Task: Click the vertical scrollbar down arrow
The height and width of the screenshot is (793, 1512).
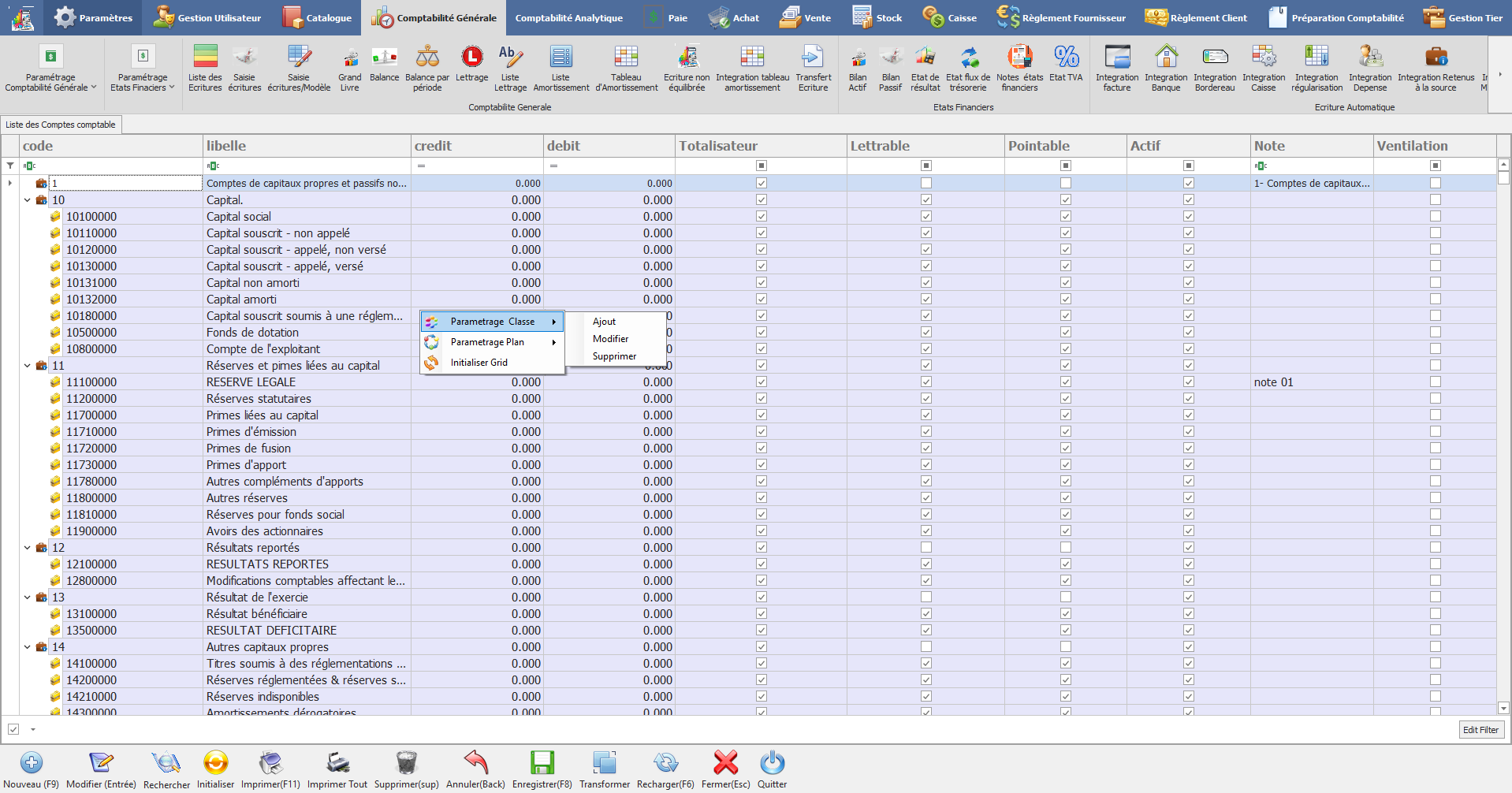Action: pos(1503,708)
